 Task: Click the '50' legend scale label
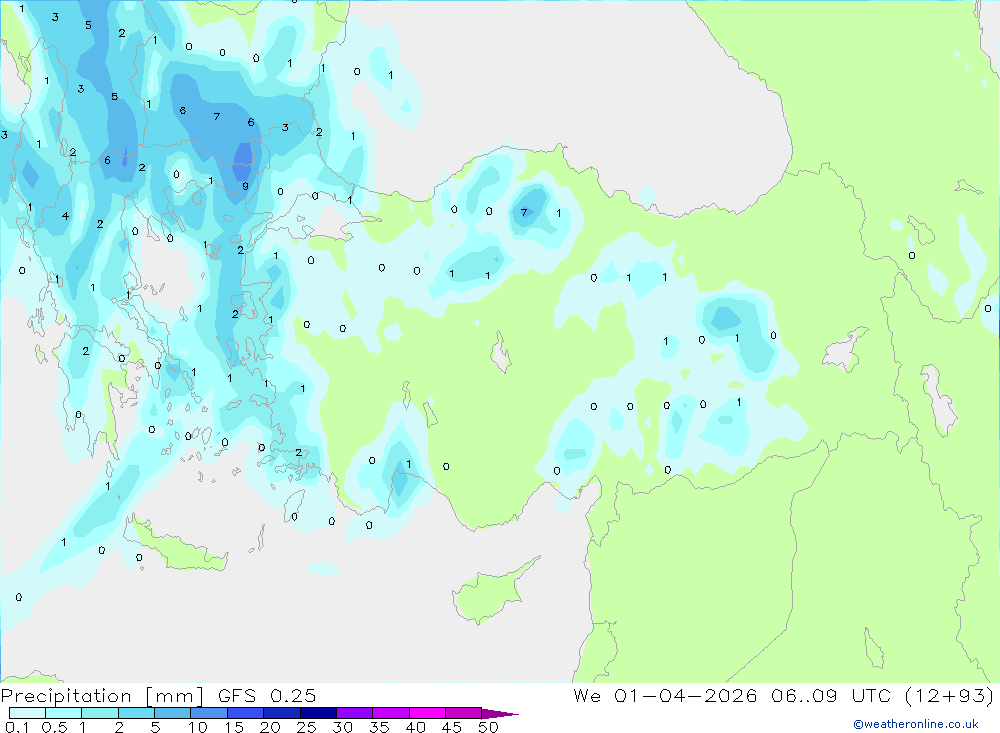point(488,727)
